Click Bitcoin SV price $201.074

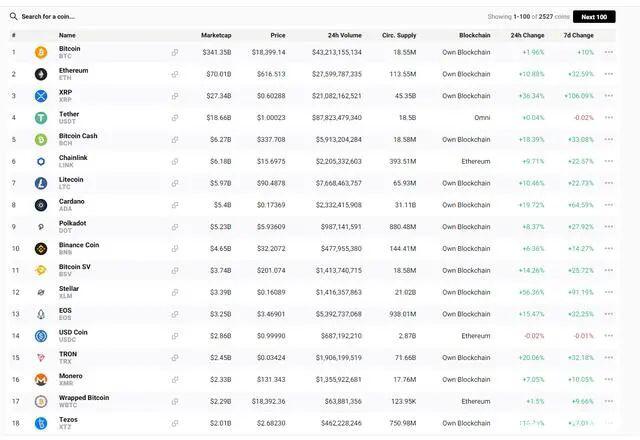(271, 270)
